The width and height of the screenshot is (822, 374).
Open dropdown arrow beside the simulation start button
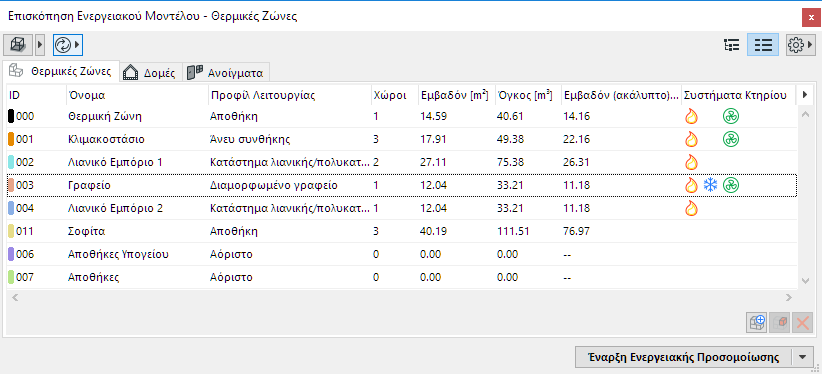pos(803,357)
